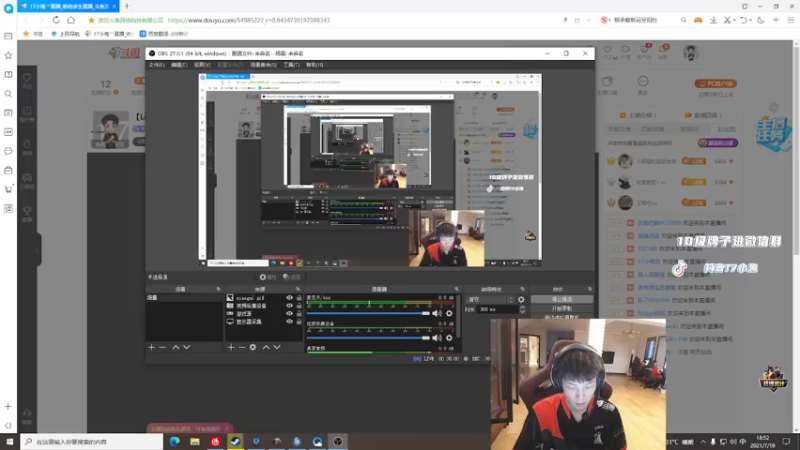Viewport: 800px width, 450px height.
Task: Select the scene entry in Scenes list
Action: point(184,297)
